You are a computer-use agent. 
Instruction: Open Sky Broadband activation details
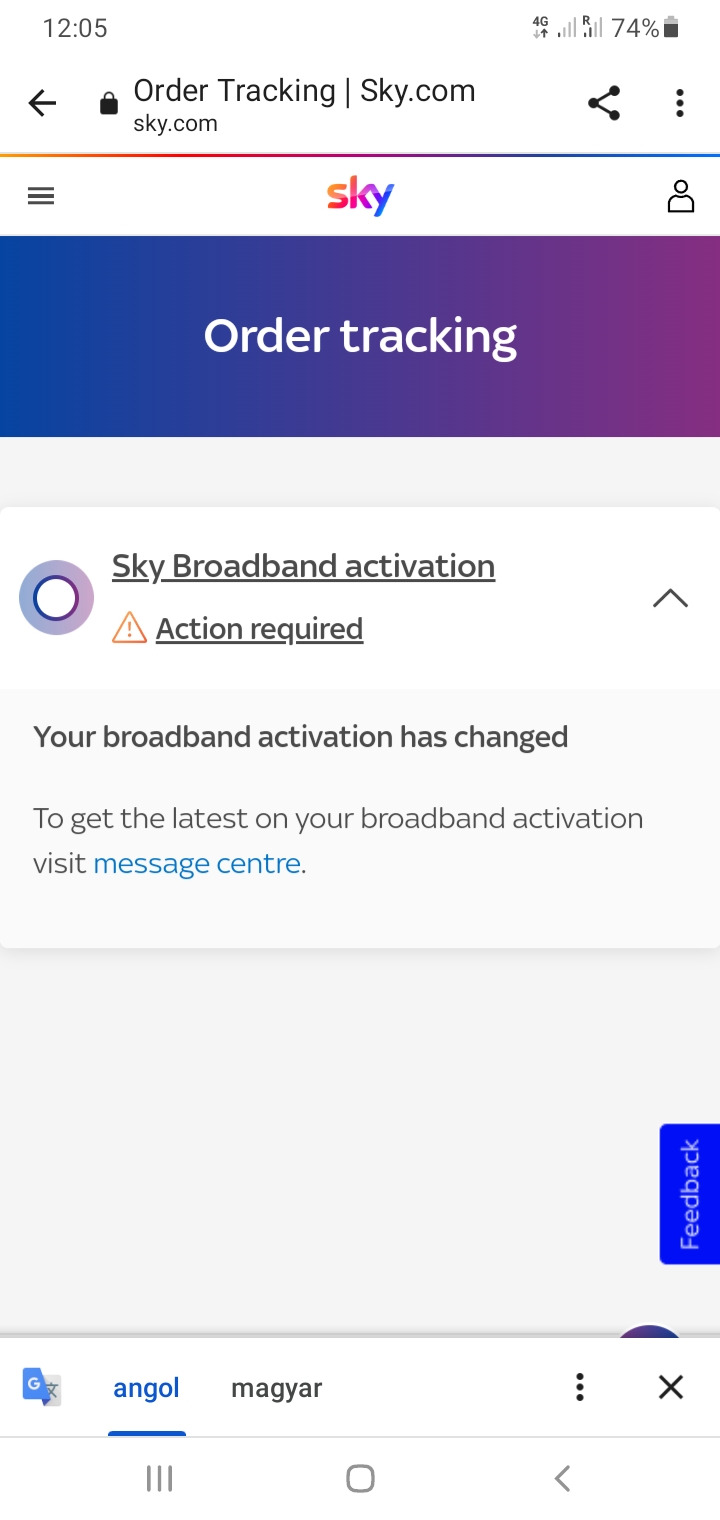coord(303,566)
